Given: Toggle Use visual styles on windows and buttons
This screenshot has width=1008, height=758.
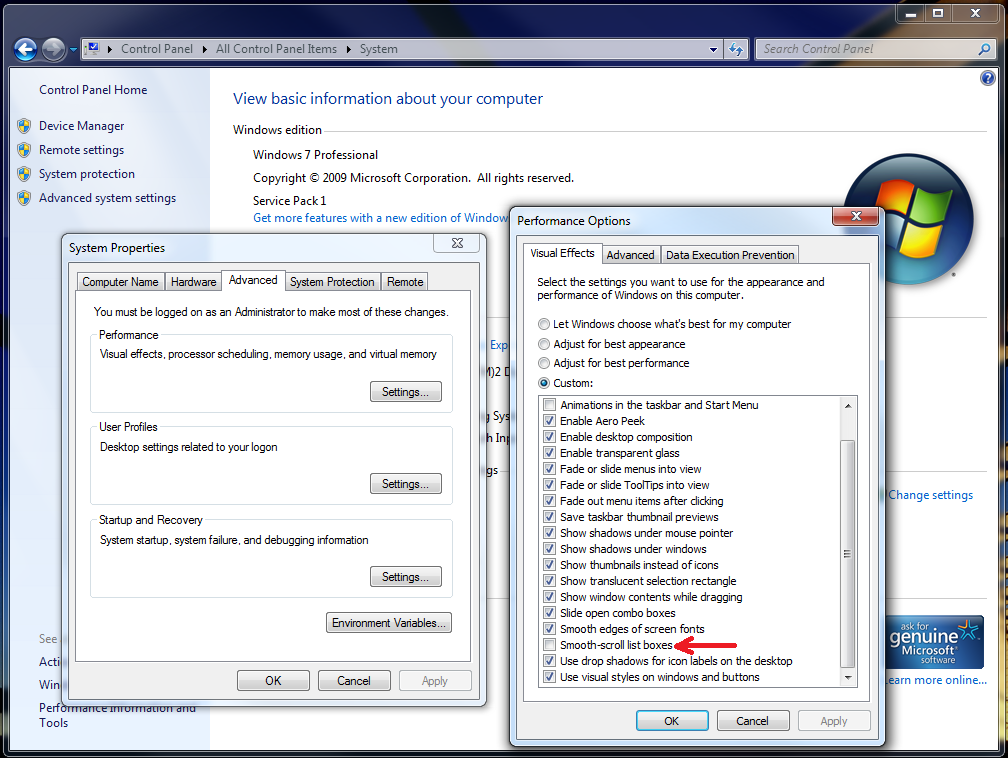Looking at the screenshot, I should [550, 677].
